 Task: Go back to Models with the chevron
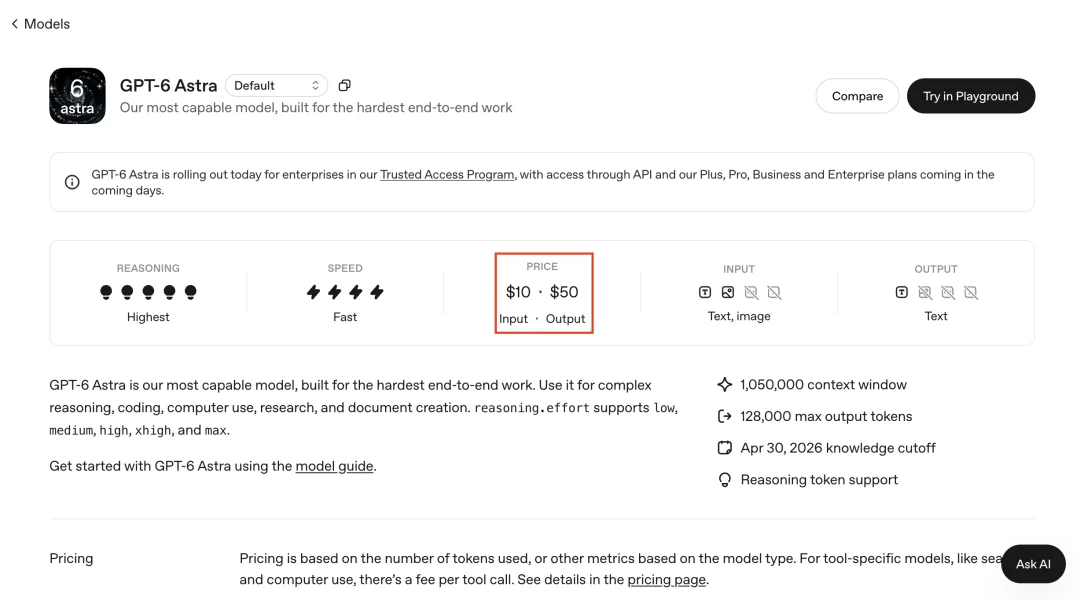coord(14,24)
